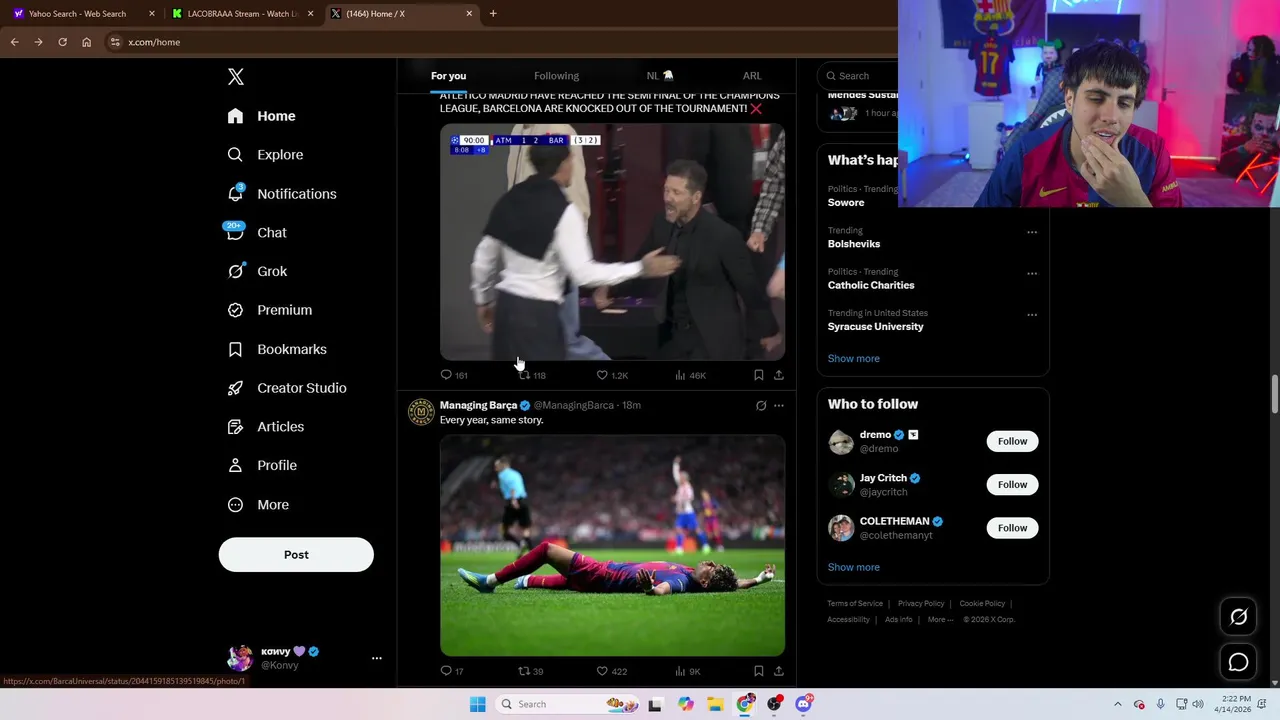Open a new browser tab
Screen dimensions: 1280x720
click(x=493, y=14)
